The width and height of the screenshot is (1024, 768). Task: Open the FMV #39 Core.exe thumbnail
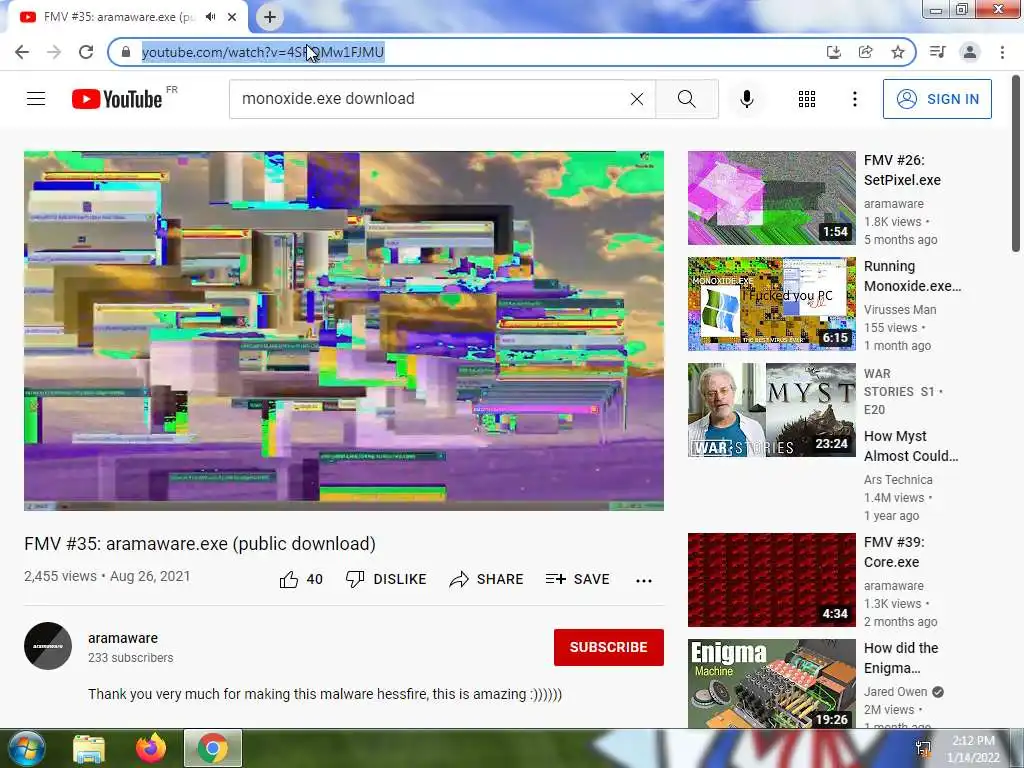[771, 580]
